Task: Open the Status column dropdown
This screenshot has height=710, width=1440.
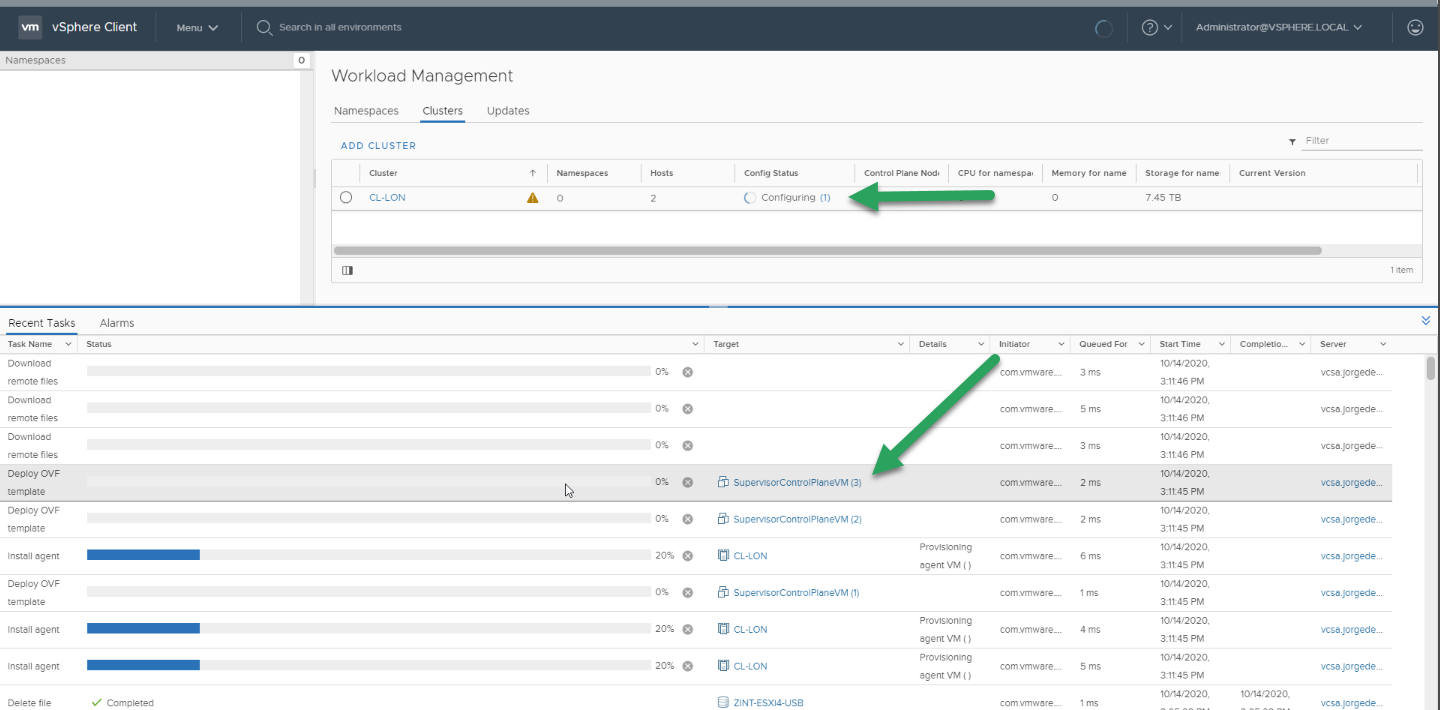Action: click(x=695, y=344)
